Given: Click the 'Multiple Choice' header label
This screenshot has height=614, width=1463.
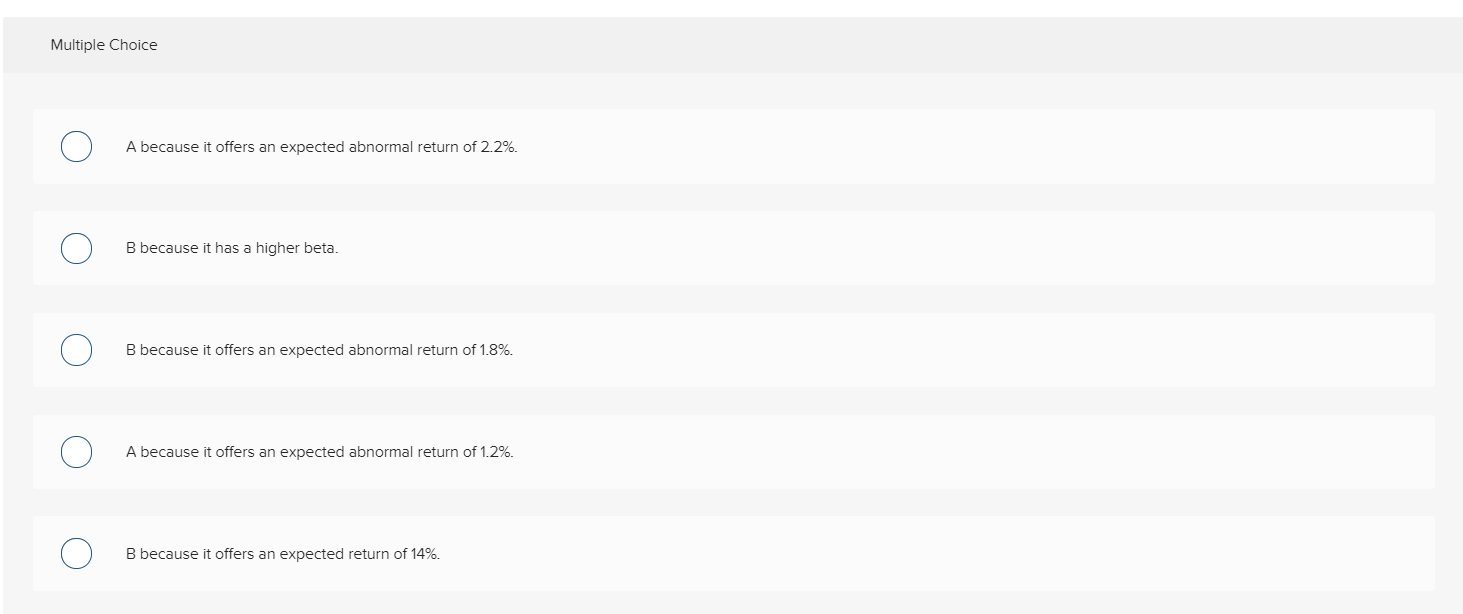Looking at the screenshot, I should pos(104,44).
